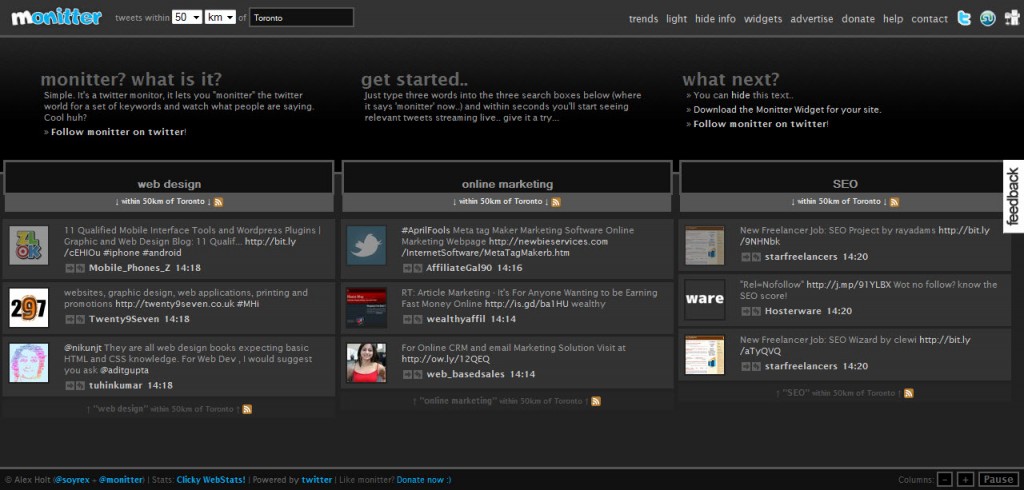The width and height of the screenshot is (1024, 490).
Task: Click the RSS icon at the bottom of the online marketing column
Action: [596, 401]
